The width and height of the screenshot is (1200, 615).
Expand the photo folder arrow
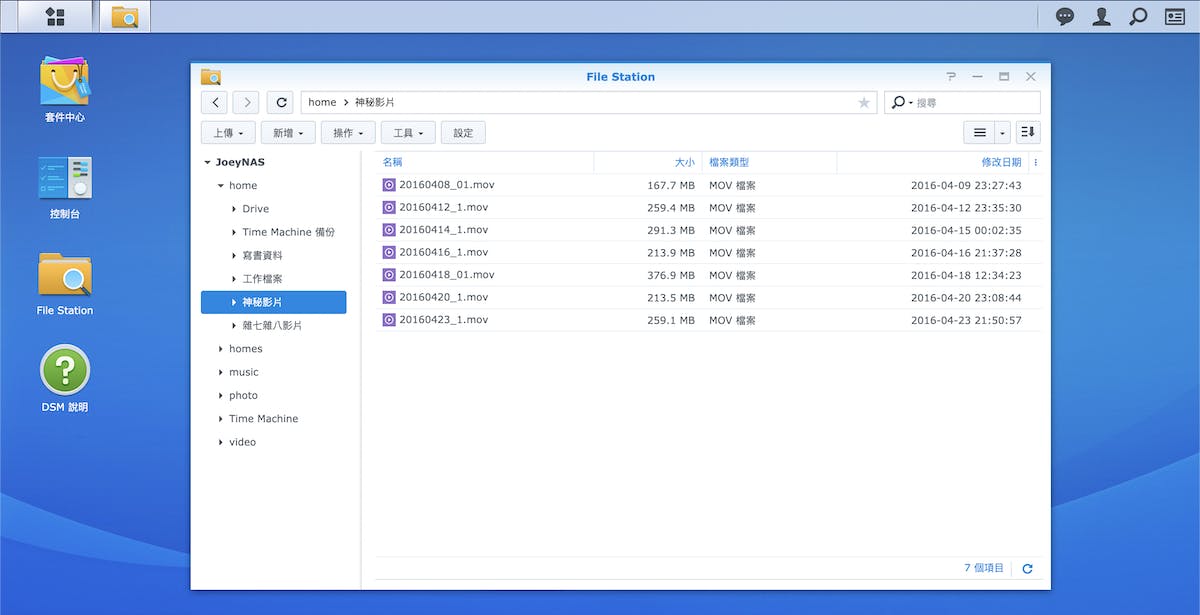tap(220, 395)
